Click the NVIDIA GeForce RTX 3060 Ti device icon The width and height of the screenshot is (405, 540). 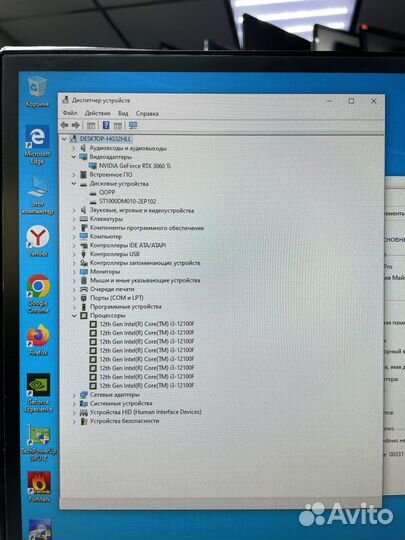tap(93, 166)
